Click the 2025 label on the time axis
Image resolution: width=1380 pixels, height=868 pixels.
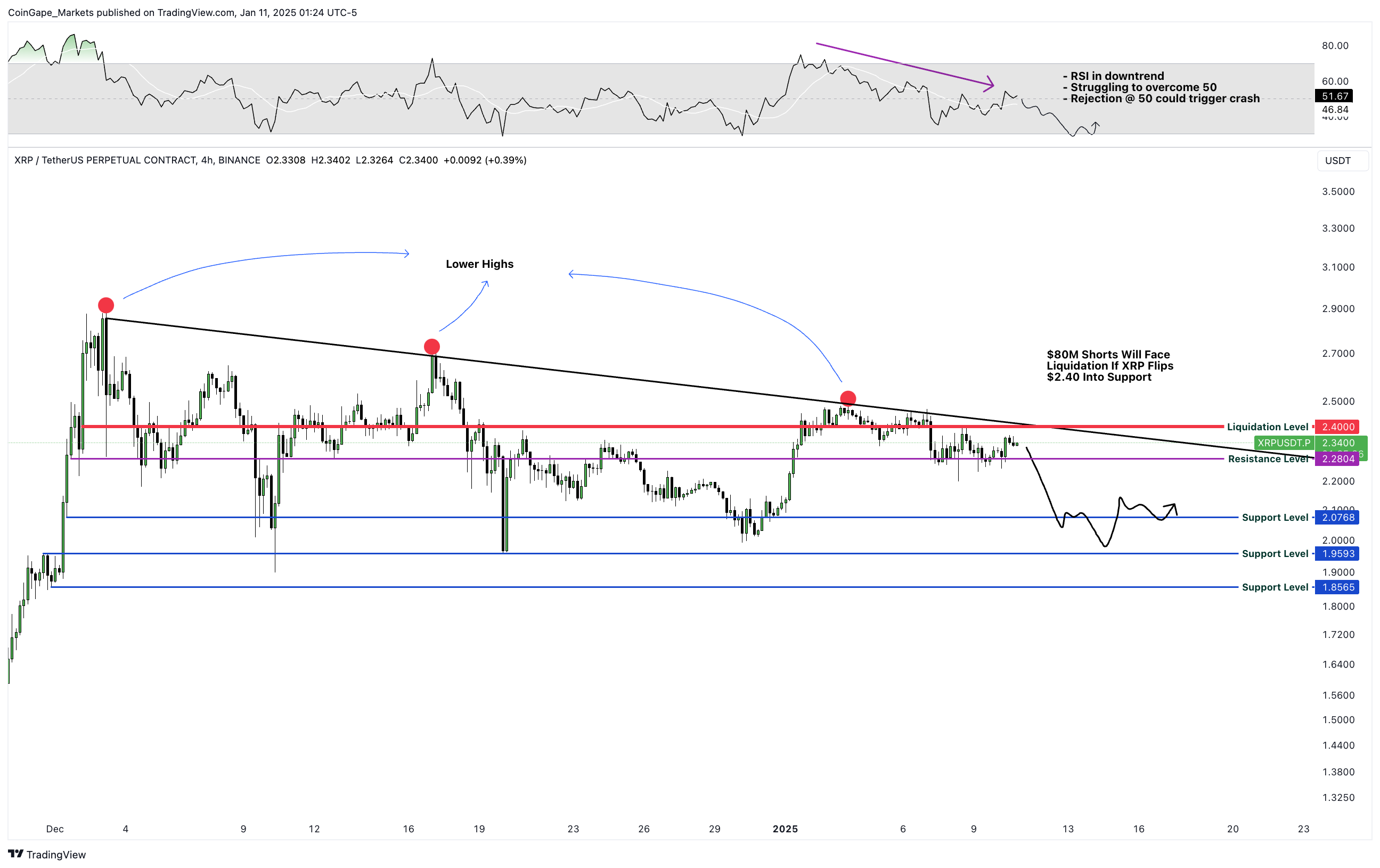785,829
